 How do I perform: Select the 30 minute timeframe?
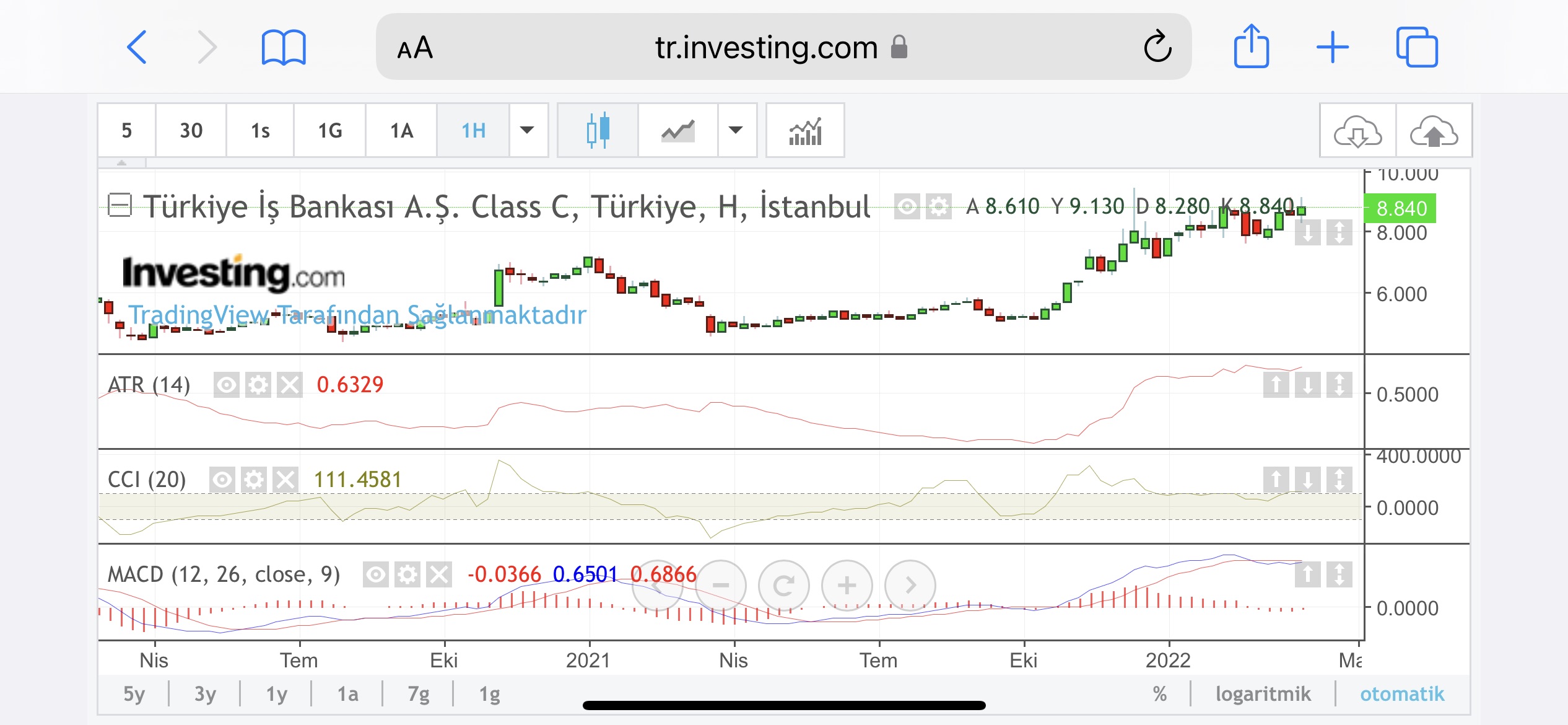coord(191,130)
